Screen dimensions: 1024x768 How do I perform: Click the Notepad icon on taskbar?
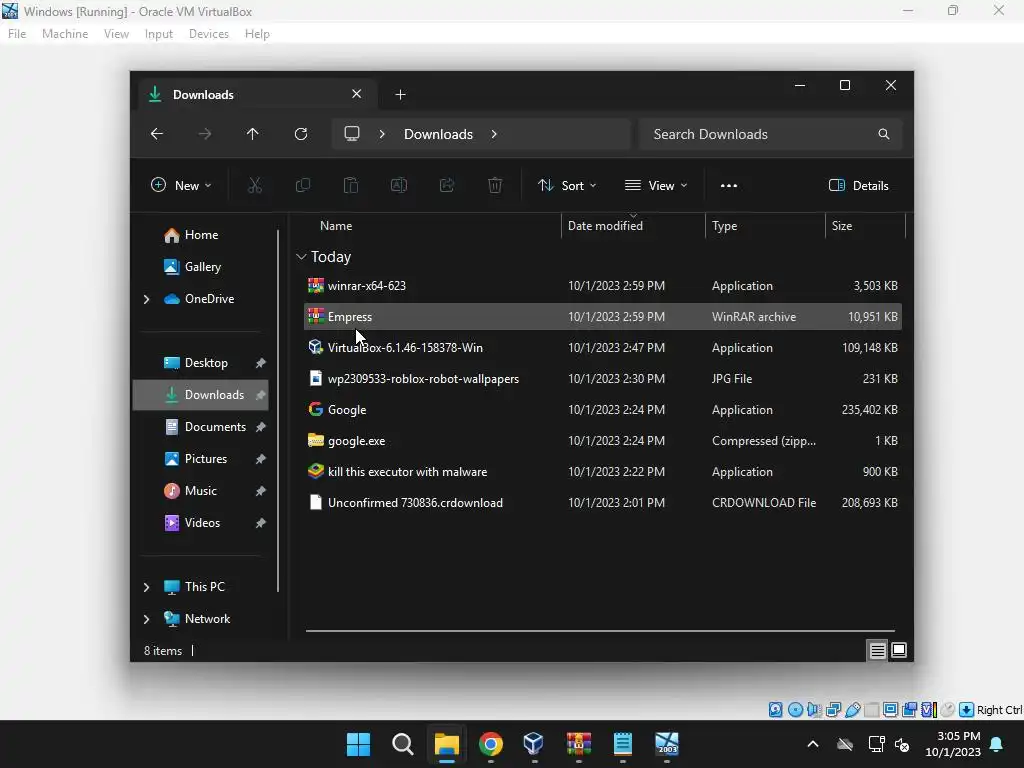pos(622,744)
